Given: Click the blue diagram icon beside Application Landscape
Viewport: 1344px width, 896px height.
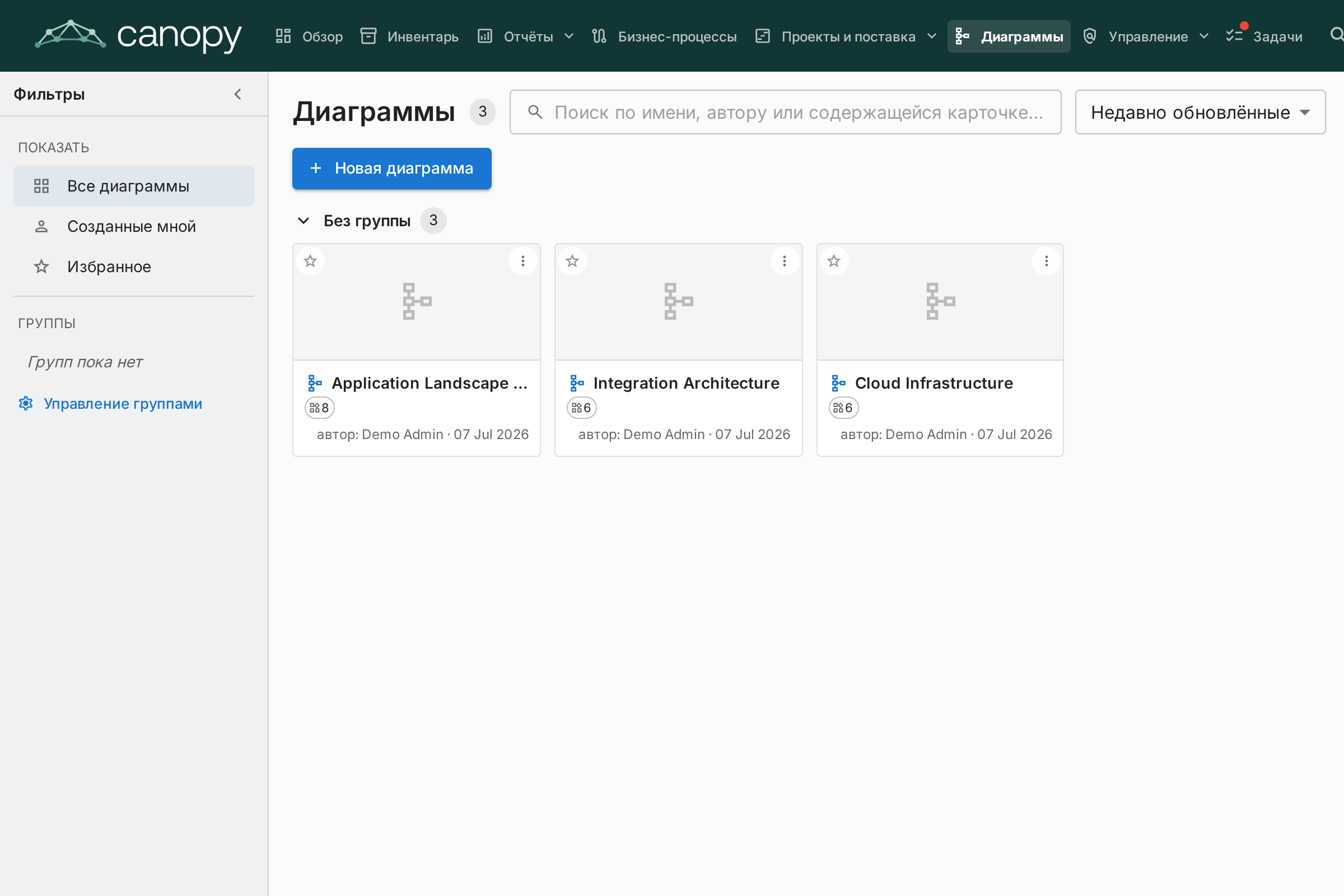Looking at the screenshot, I should pyautogui.click(x=315, y=383).
